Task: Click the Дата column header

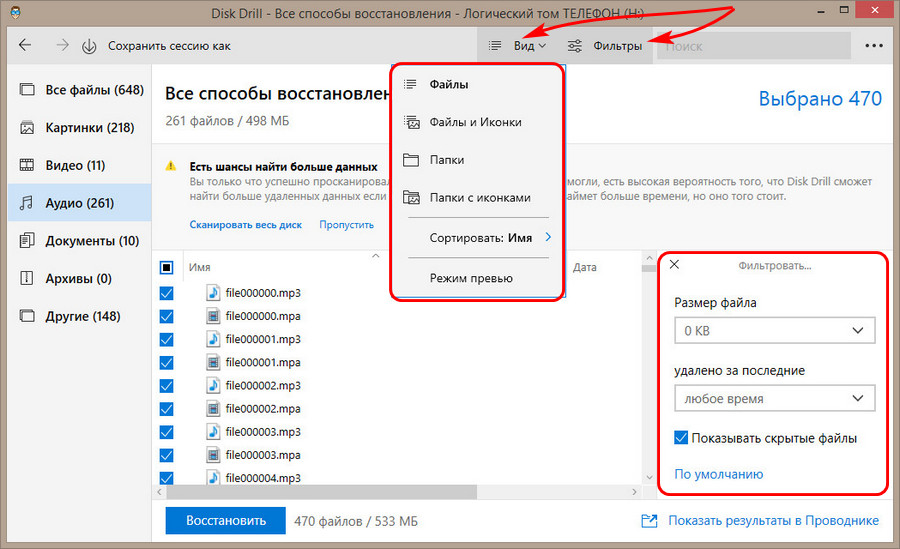Action: (x=584, y=267)
